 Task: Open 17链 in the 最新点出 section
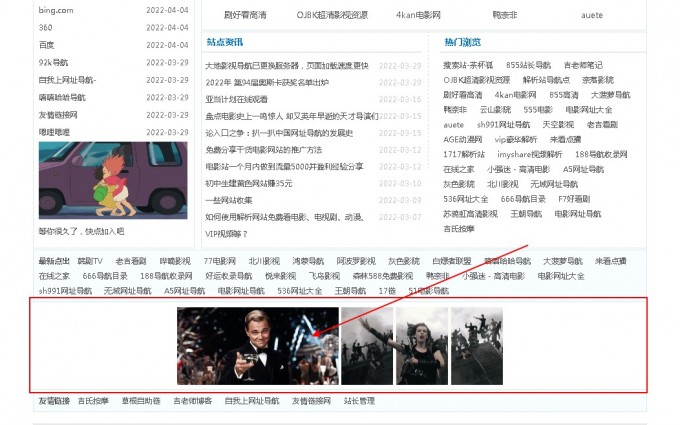click(x=387, y=291)
